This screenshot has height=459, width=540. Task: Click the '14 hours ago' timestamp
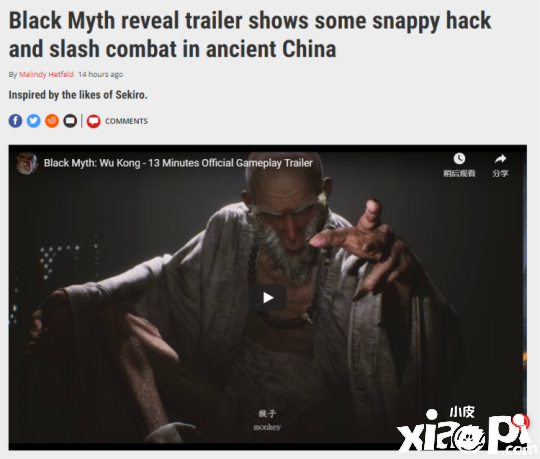coord(101,74)
